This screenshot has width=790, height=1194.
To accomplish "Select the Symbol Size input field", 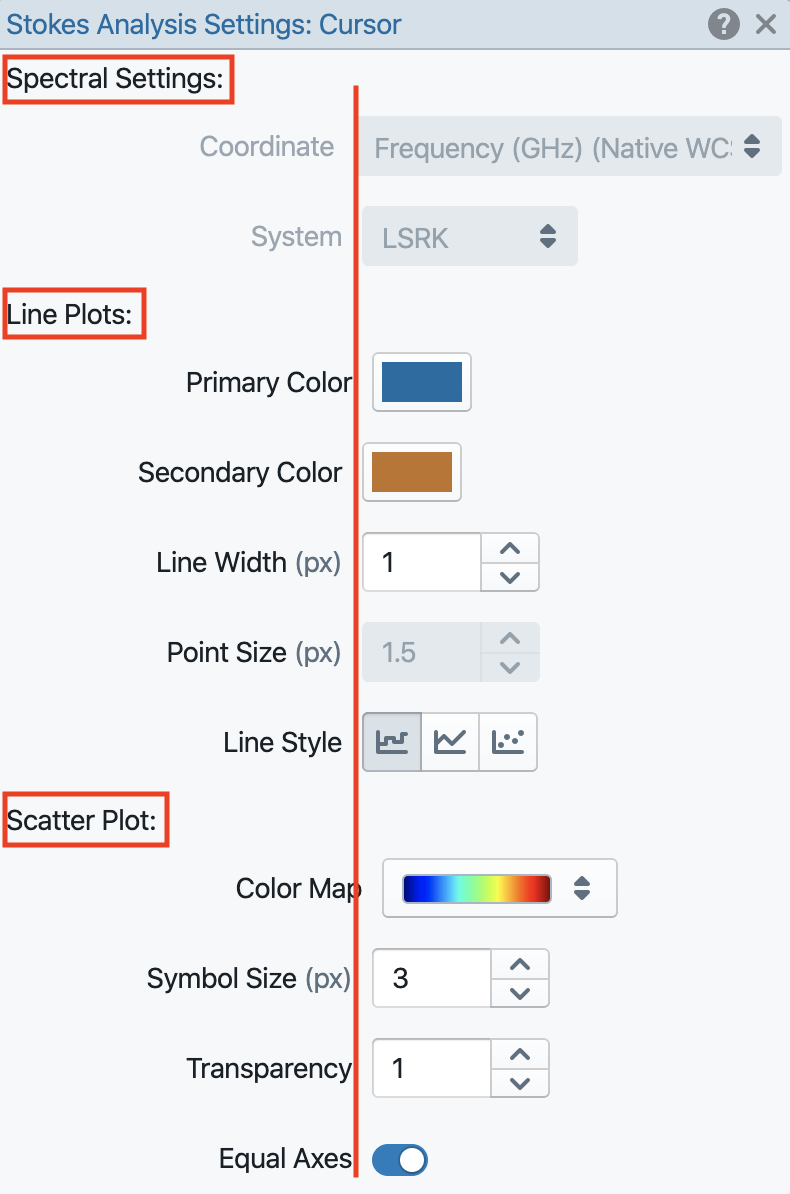I will 430,978.
